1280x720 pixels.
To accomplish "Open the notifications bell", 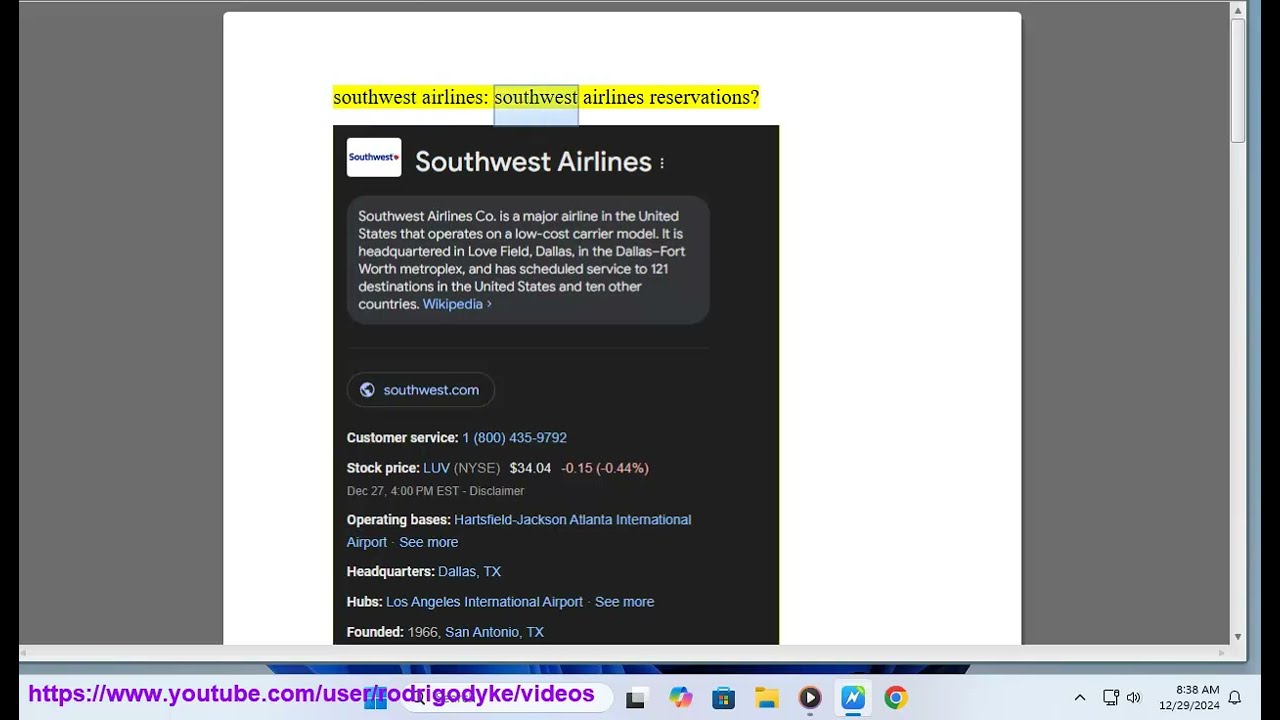I will coord(1235,698).
